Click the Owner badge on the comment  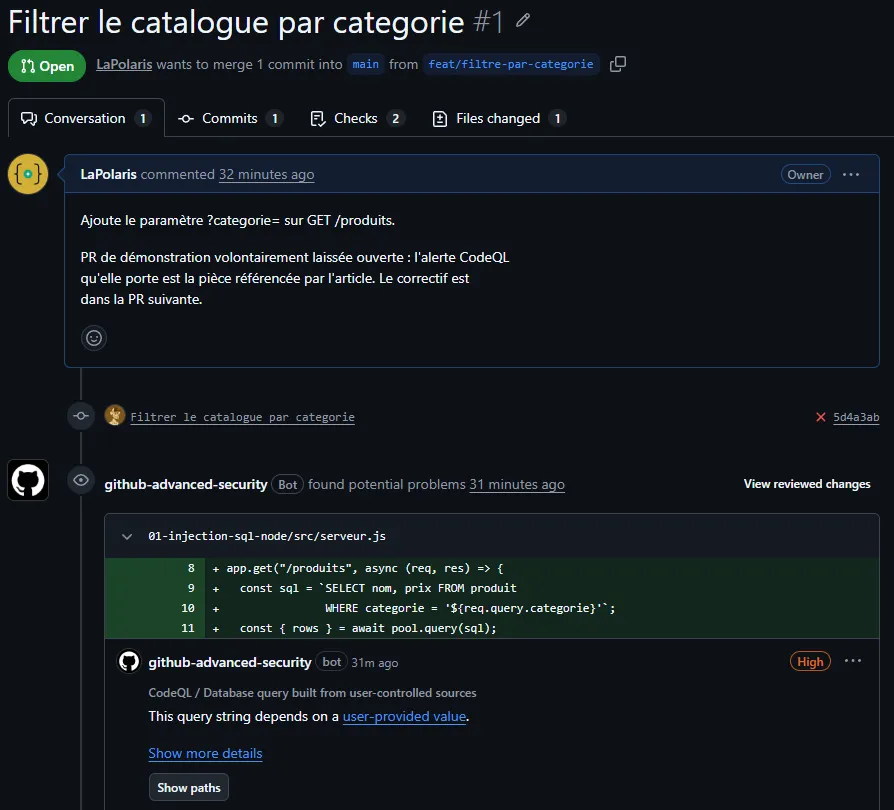tap(805, 174)
